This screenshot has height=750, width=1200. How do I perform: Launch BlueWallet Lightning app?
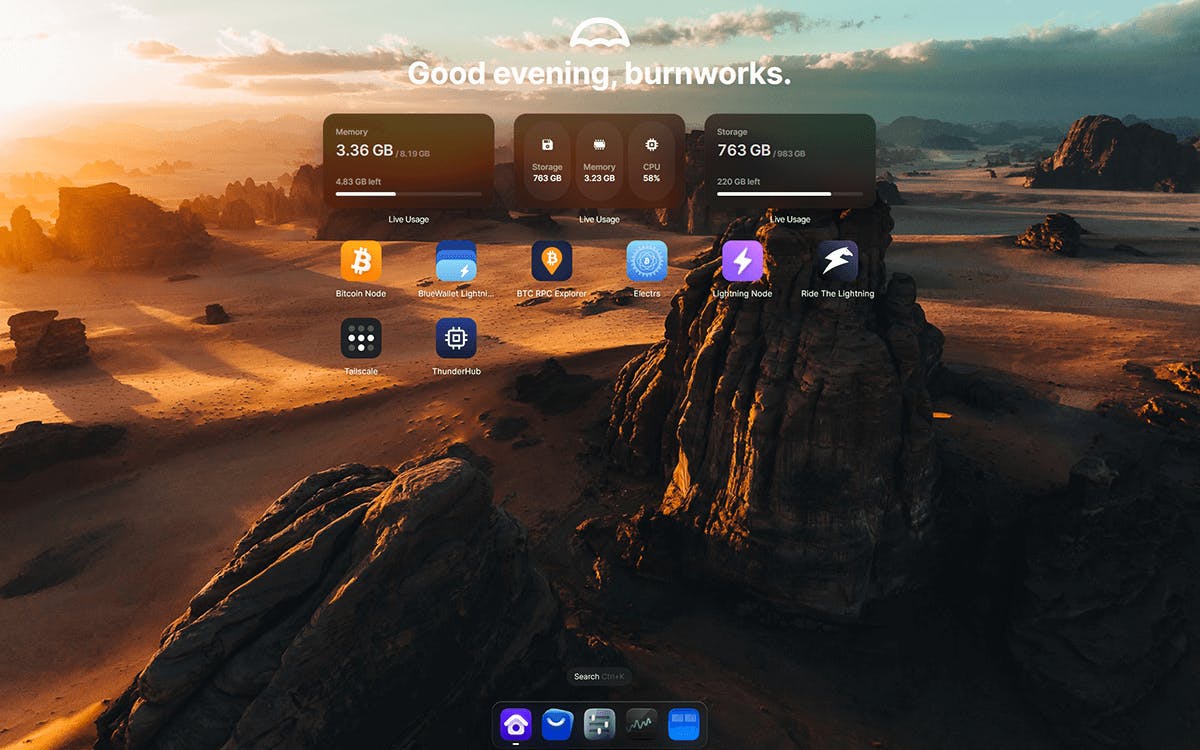[456, 261]
